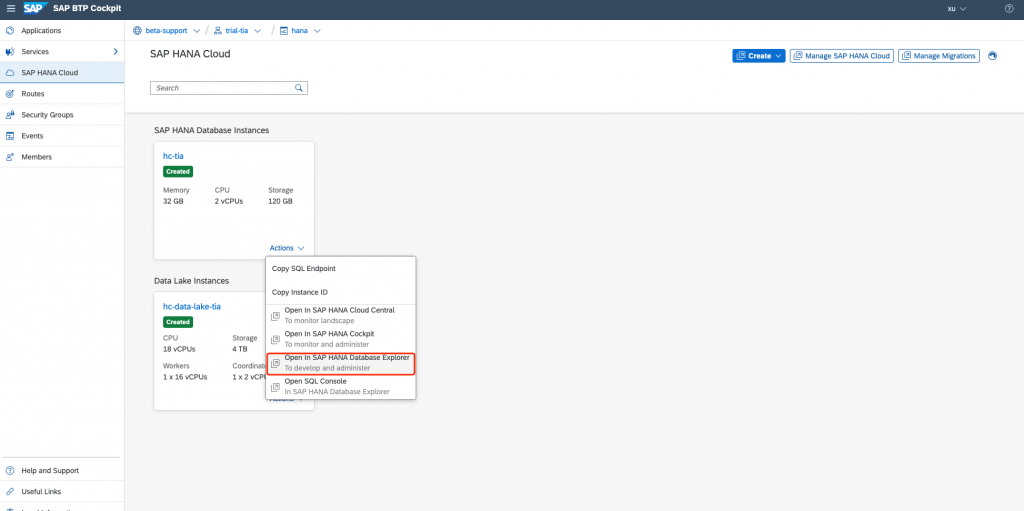Select Copy SQL Endpoint
This screenshot has width=1024, height=511.
[x=340, y=269]
